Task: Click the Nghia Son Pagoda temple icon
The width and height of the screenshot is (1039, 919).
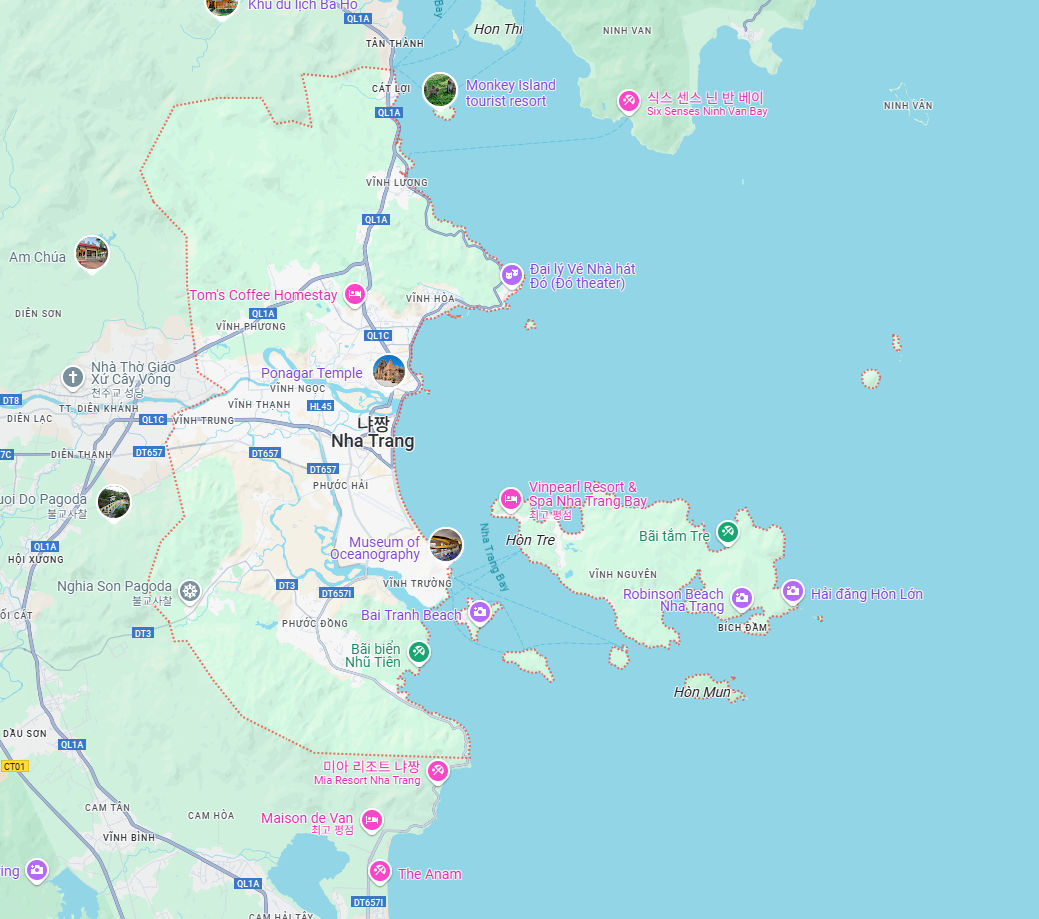Action: (x=190, y=591)
